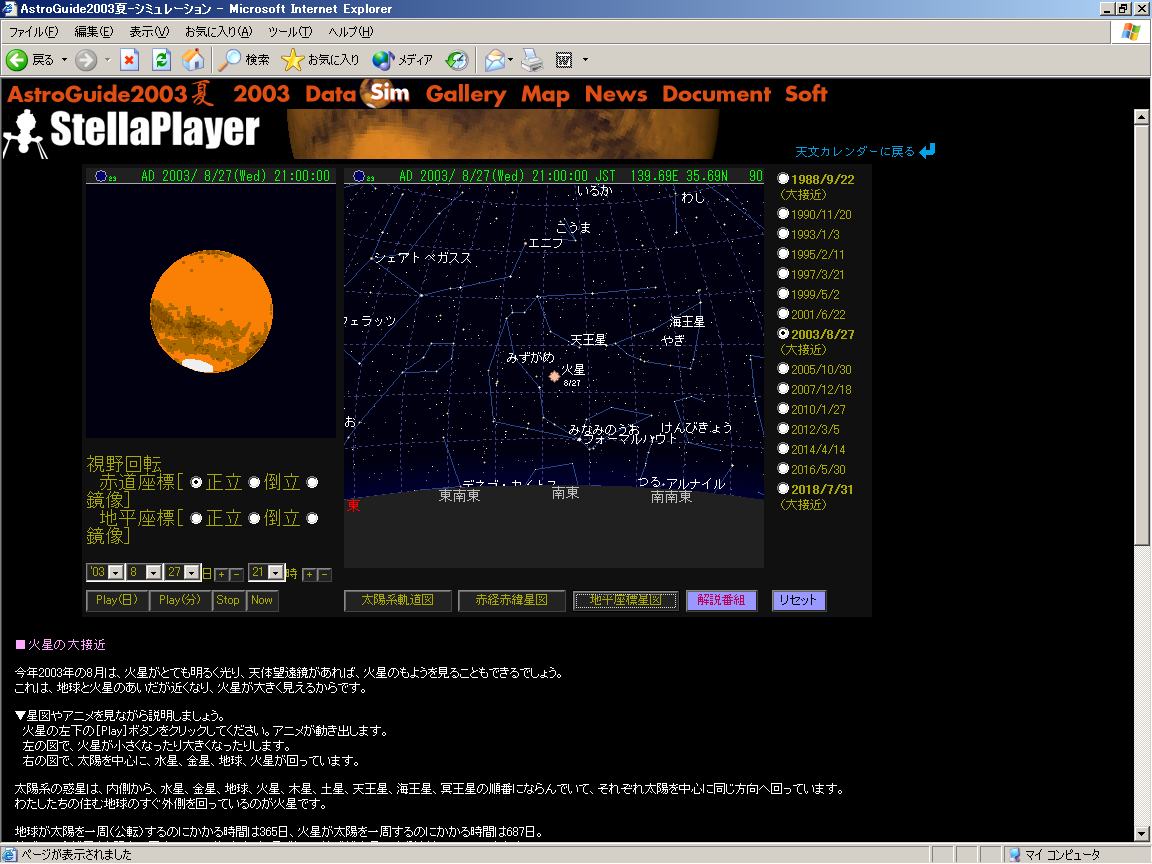Click the Print printer icon
This screenshot has height=864, width=1152.
(x=532, y=60)
